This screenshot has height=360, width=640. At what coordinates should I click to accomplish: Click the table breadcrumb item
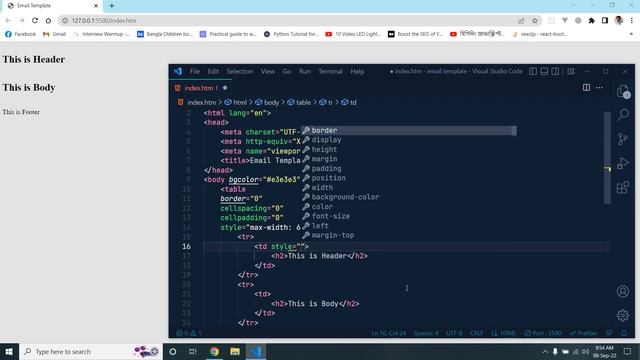click(299, 102)
